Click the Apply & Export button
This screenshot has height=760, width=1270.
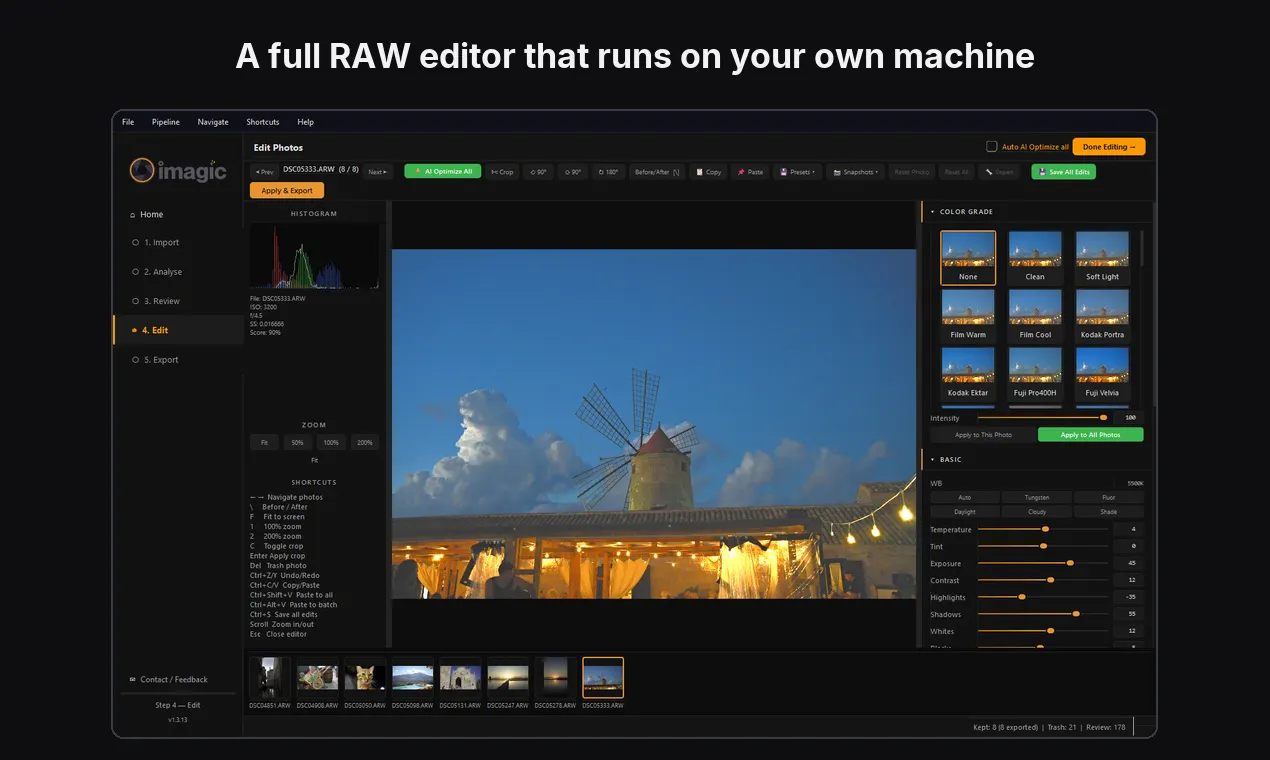[x=287, y=191]
